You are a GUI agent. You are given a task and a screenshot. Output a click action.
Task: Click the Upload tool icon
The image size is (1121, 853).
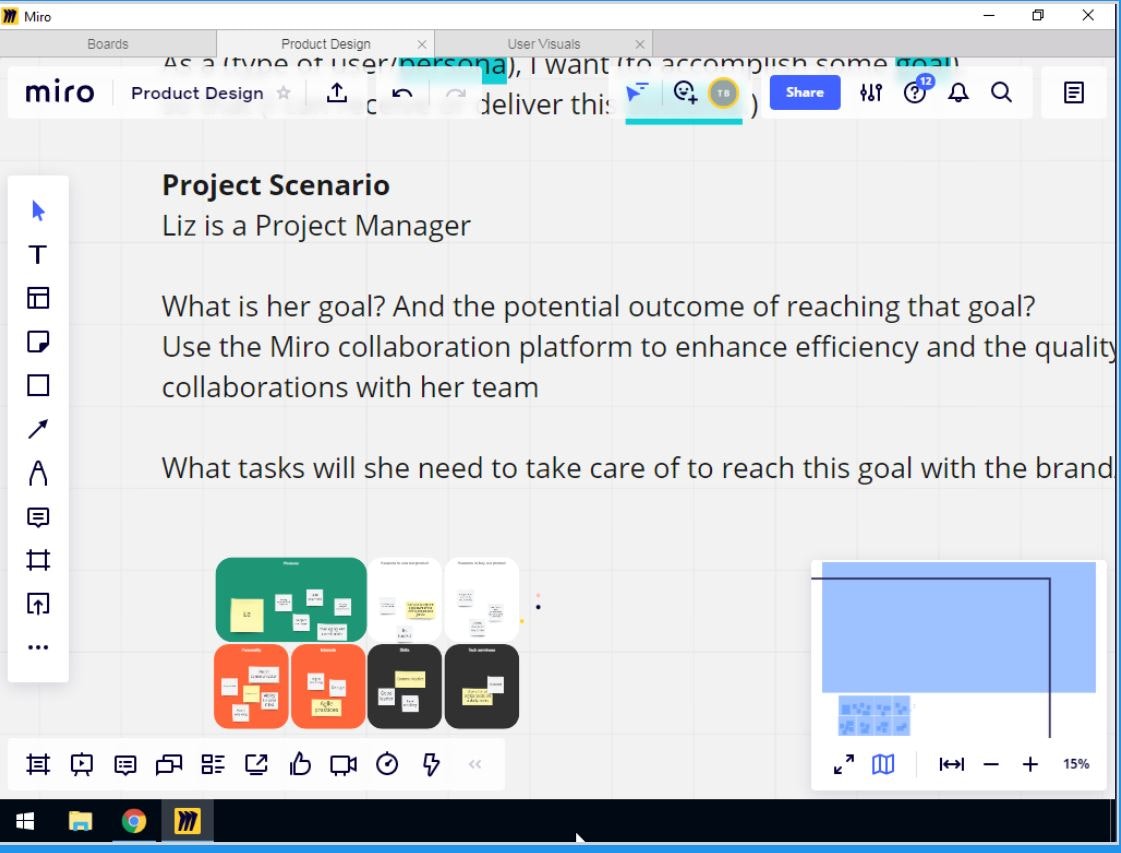pos(38,603)
